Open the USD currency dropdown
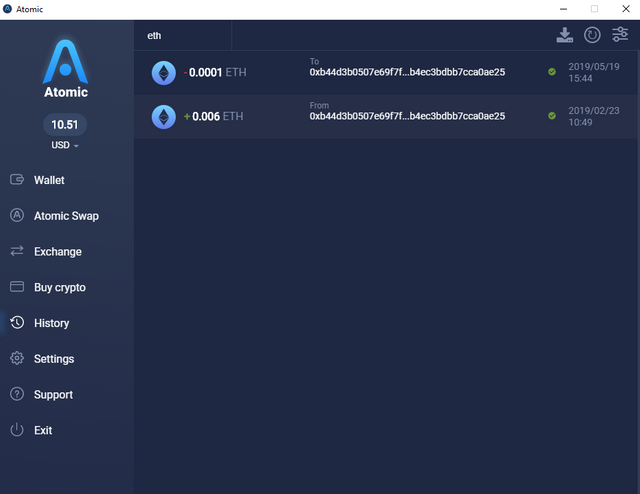 click(64, 145)
